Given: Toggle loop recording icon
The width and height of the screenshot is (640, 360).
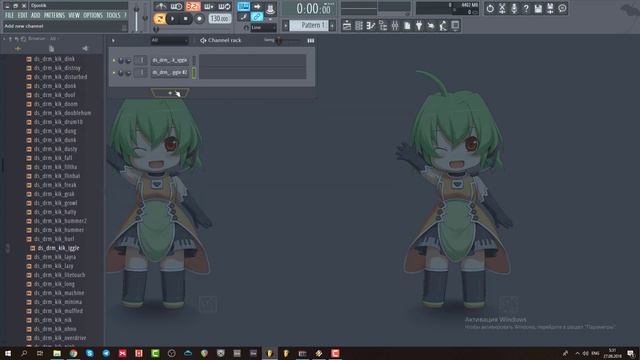Looking at the screenshot, I should [224, 7].
